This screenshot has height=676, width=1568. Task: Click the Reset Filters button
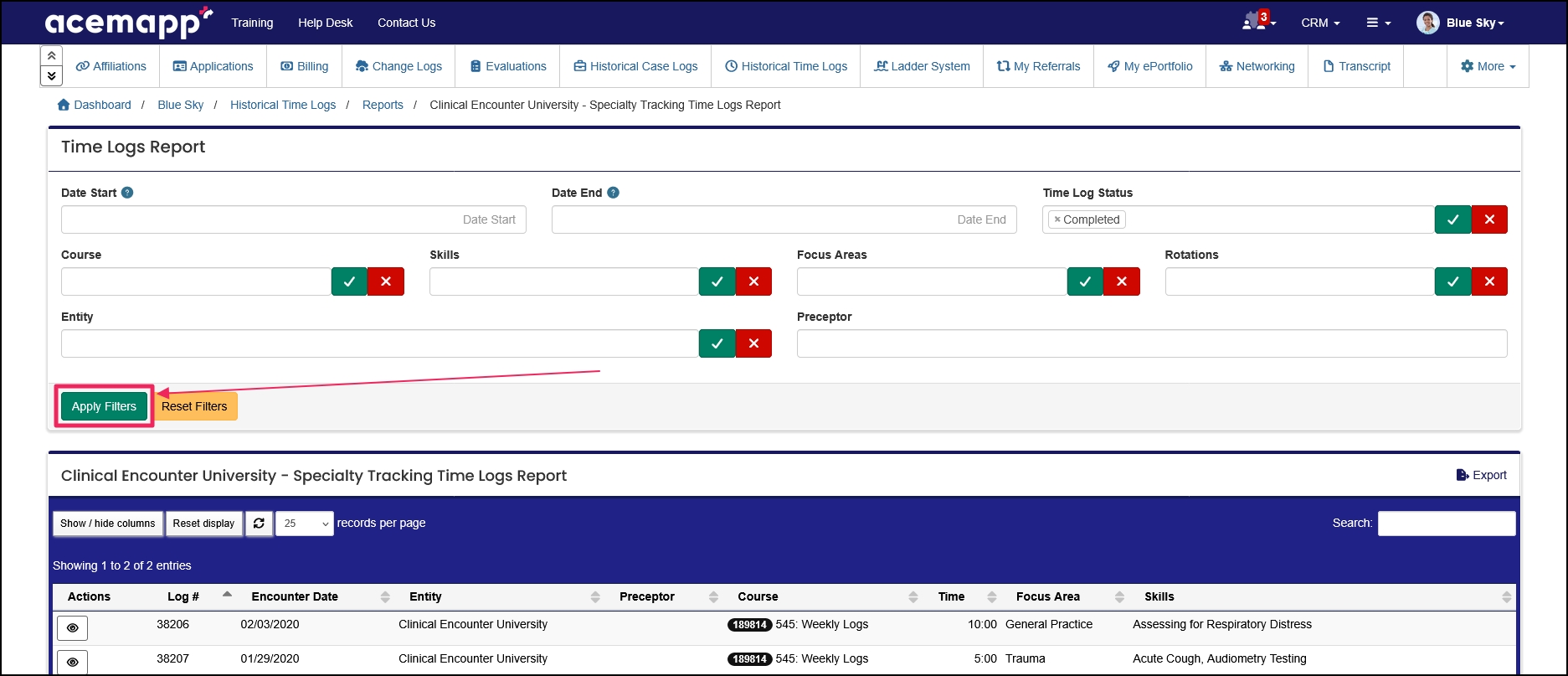(x=194, y=406)
